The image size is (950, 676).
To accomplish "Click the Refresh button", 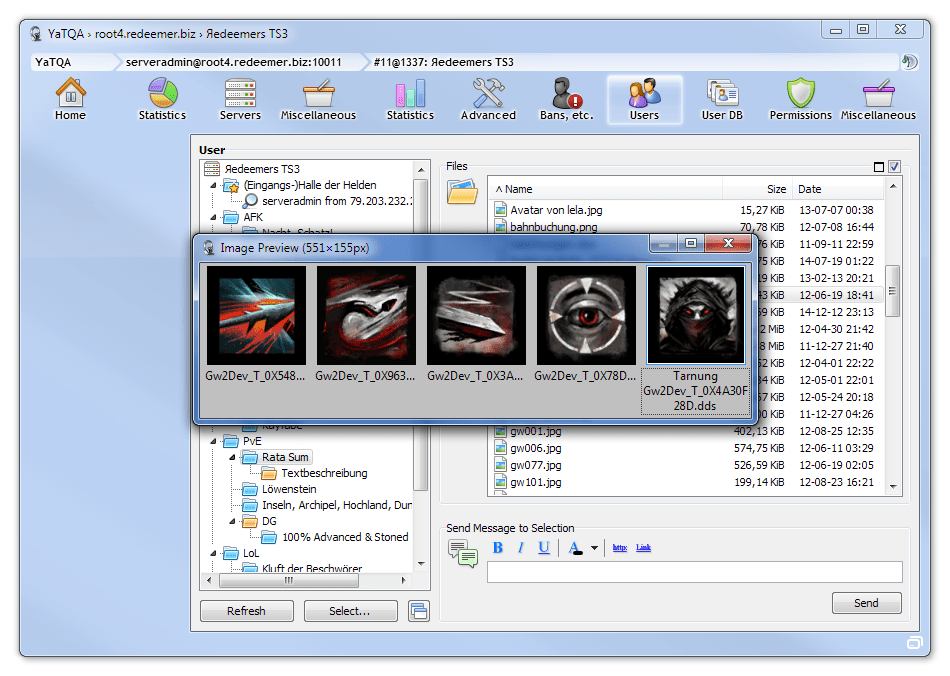I will point(247,611).
